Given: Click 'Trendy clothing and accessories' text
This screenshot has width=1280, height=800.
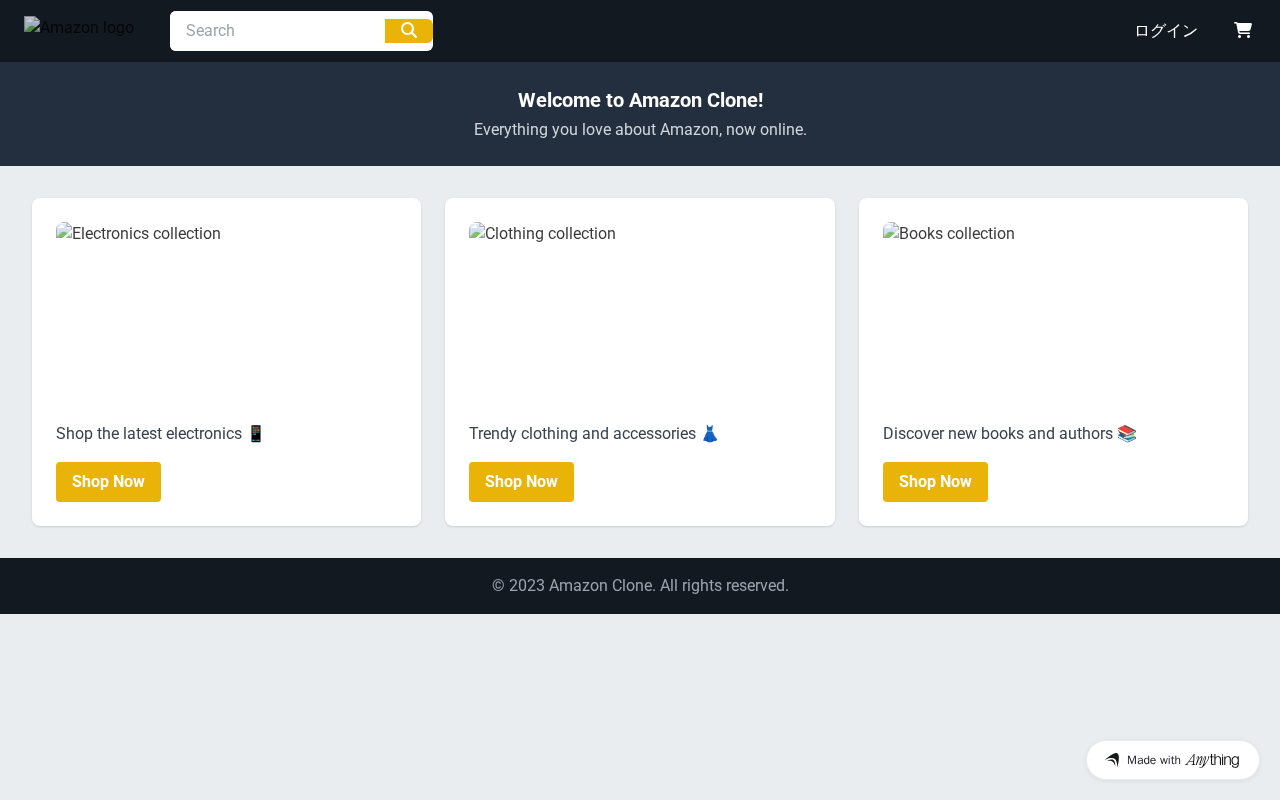Looking at the screenshot, I should pos(594,433).
